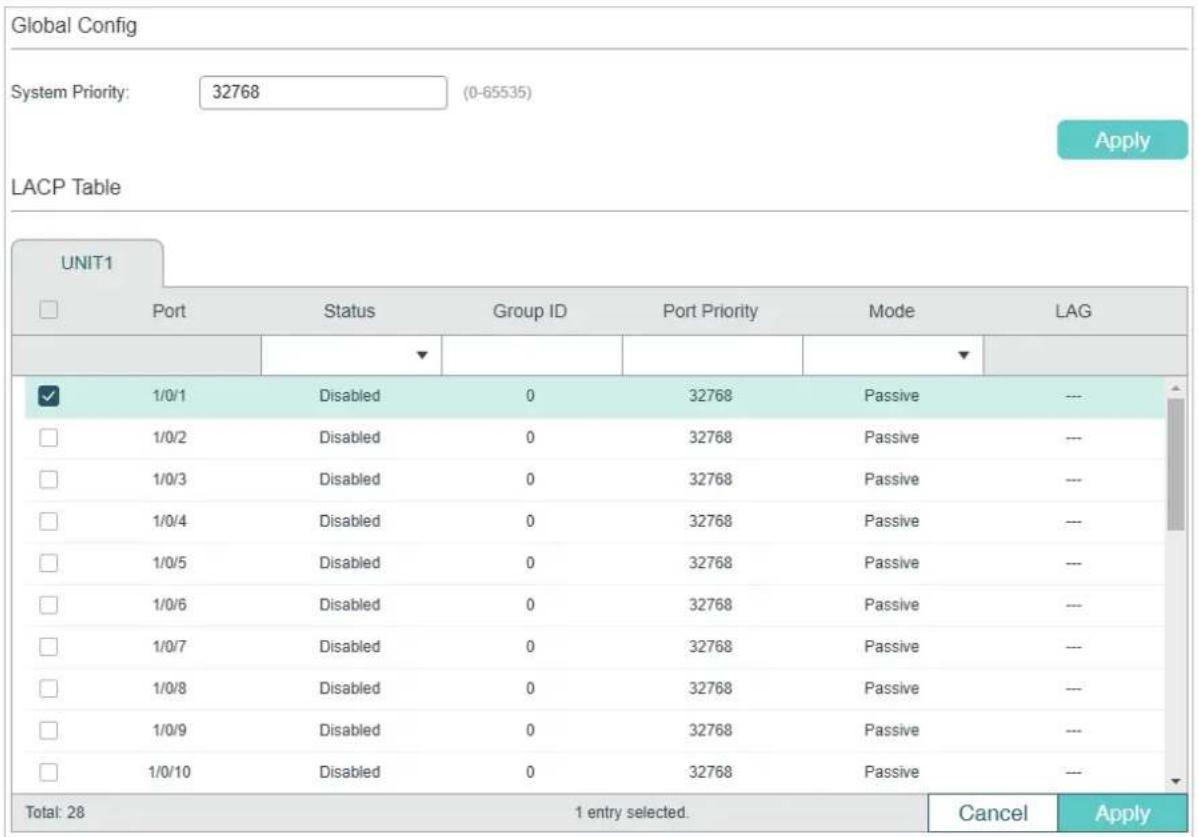The image size is (1198, 837).
Task: Click Disabled status of port 1/0/9
Action: 349,730
